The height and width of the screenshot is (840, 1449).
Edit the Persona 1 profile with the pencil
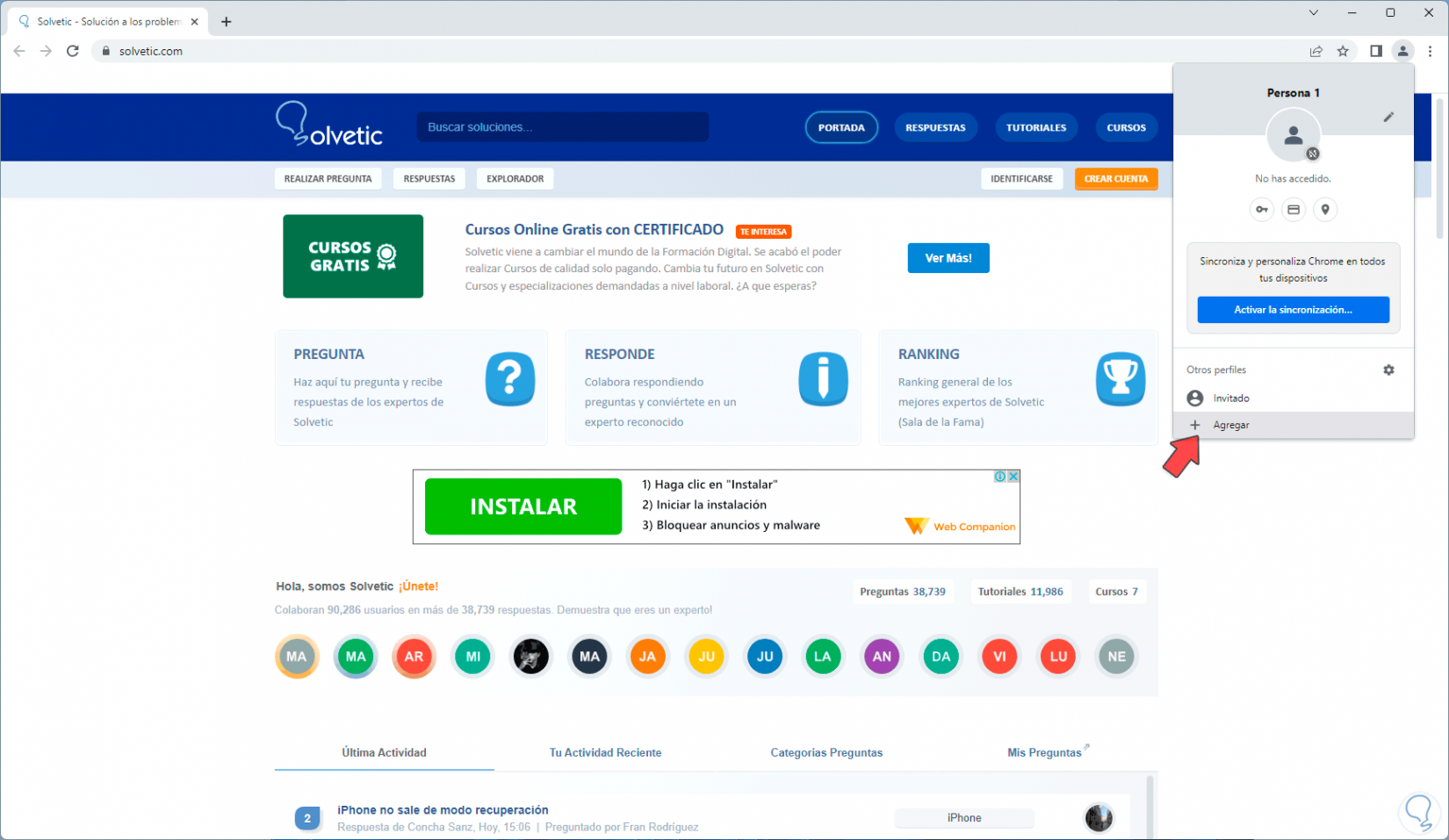coord(1388,117)
